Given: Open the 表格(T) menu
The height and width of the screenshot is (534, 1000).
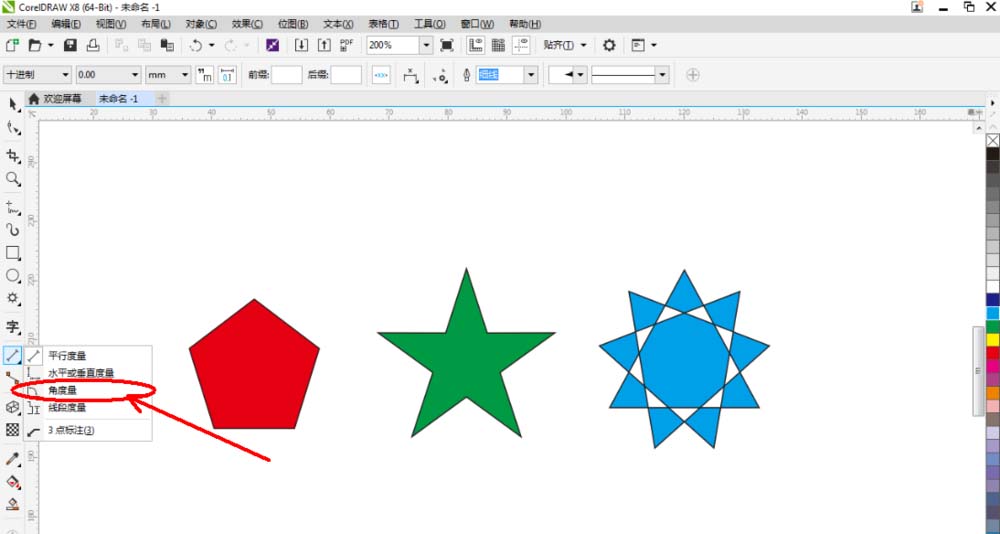Looking at the screenshot, I should tap(383, 24).
